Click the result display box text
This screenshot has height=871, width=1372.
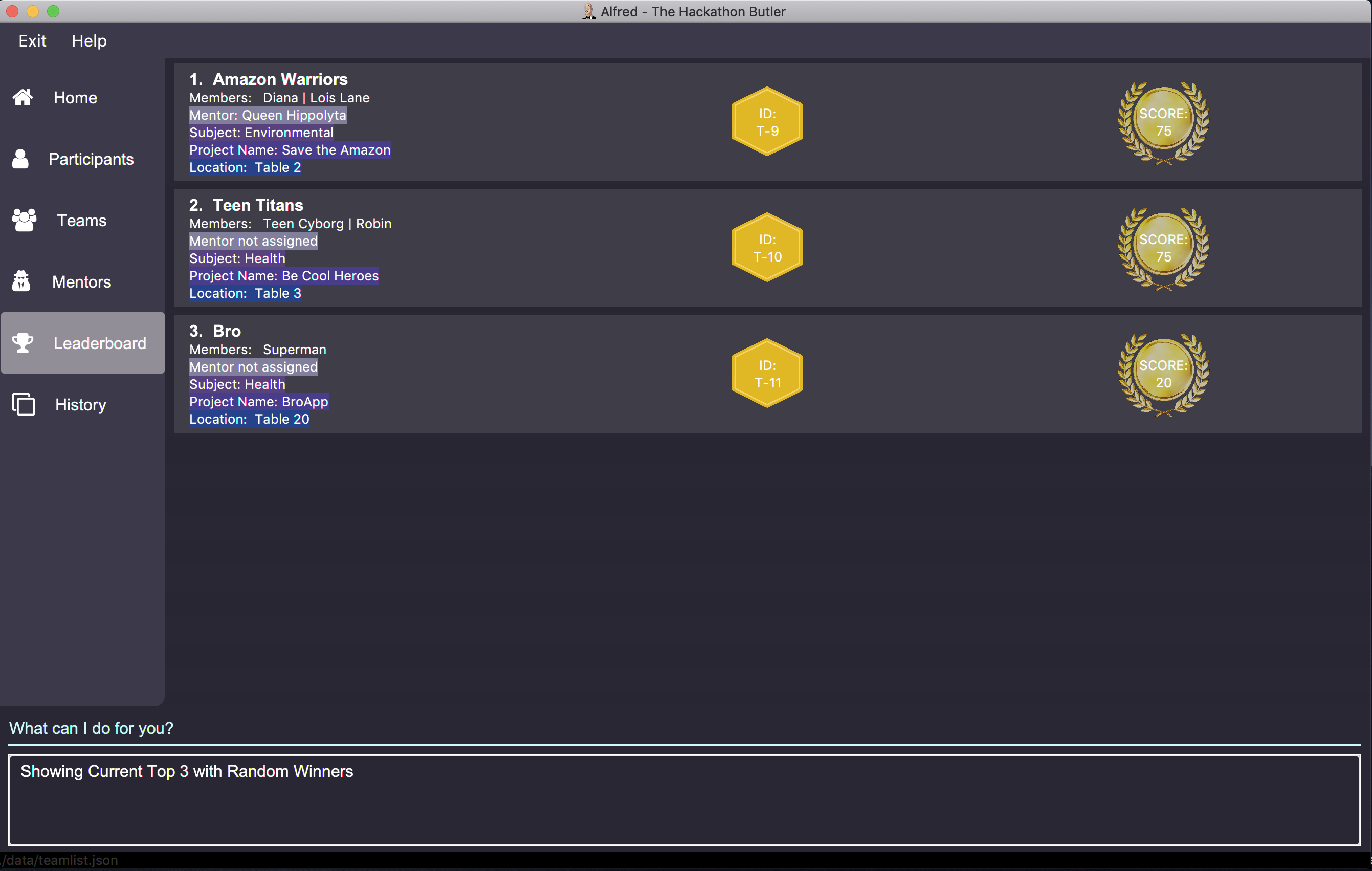(x=187, y=771)
